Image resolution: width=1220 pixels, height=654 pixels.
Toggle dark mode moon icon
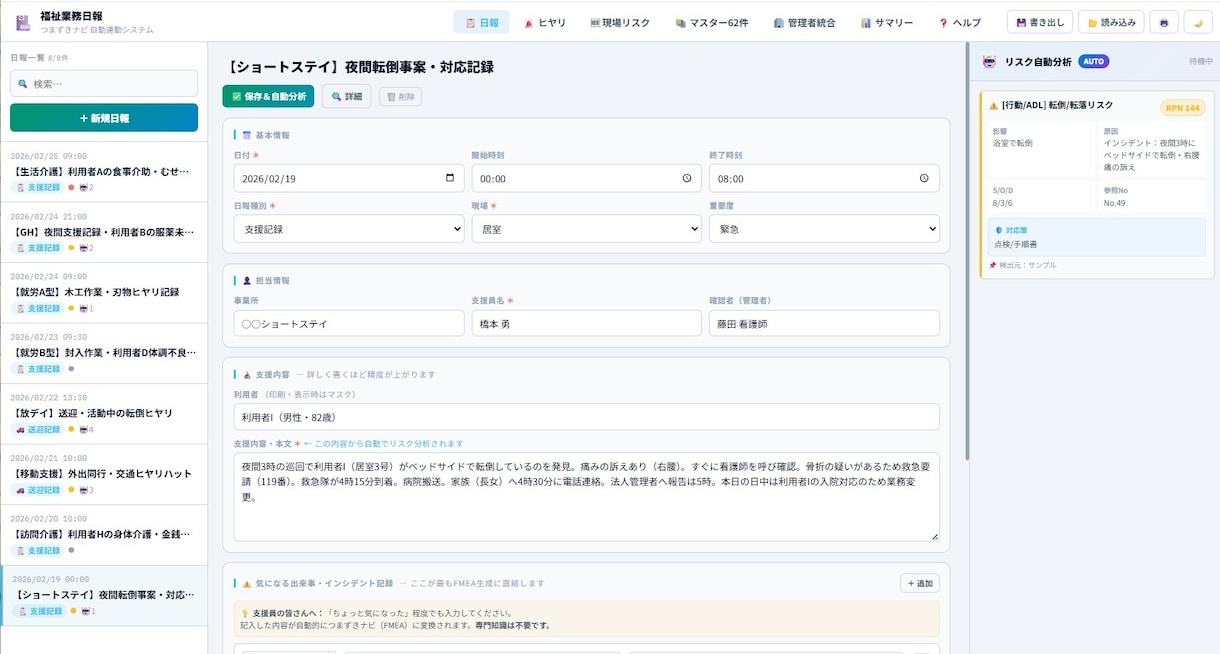pos(1198,22)
